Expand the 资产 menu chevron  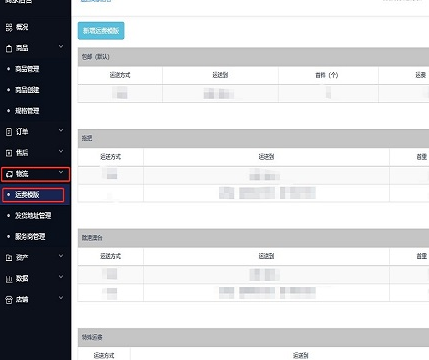61,256
